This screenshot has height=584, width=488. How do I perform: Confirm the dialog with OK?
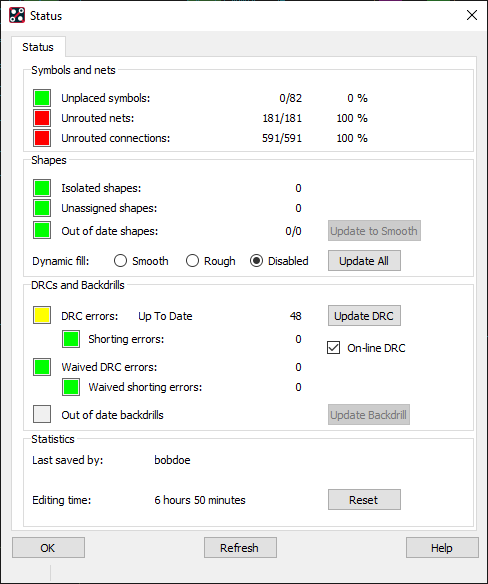pos(48,548)
